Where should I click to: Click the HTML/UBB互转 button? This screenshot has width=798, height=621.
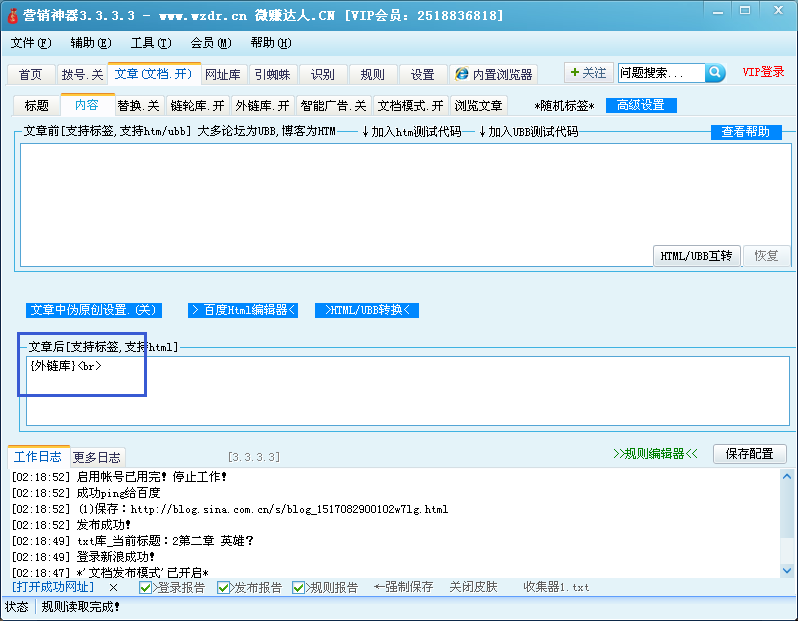tap(696, 255)
